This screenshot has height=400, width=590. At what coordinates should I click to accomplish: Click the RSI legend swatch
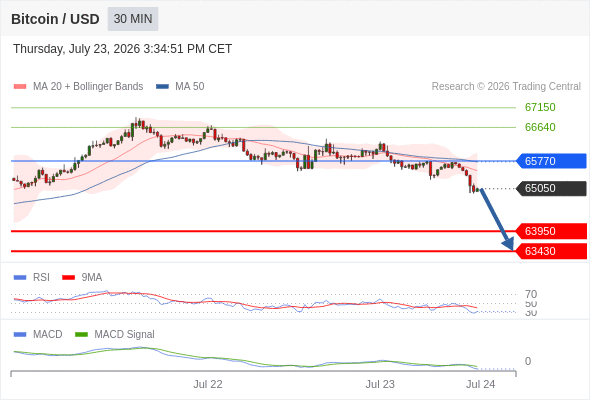(x=20, y=278)
